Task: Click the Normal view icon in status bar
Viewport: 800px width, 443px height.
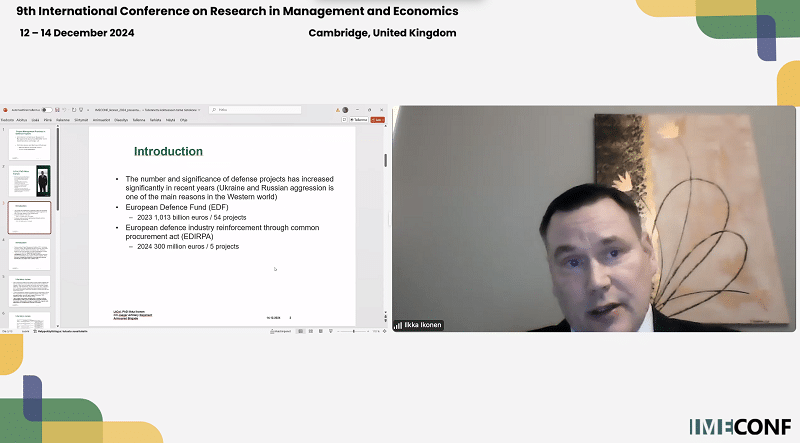Action: (303, 330)
